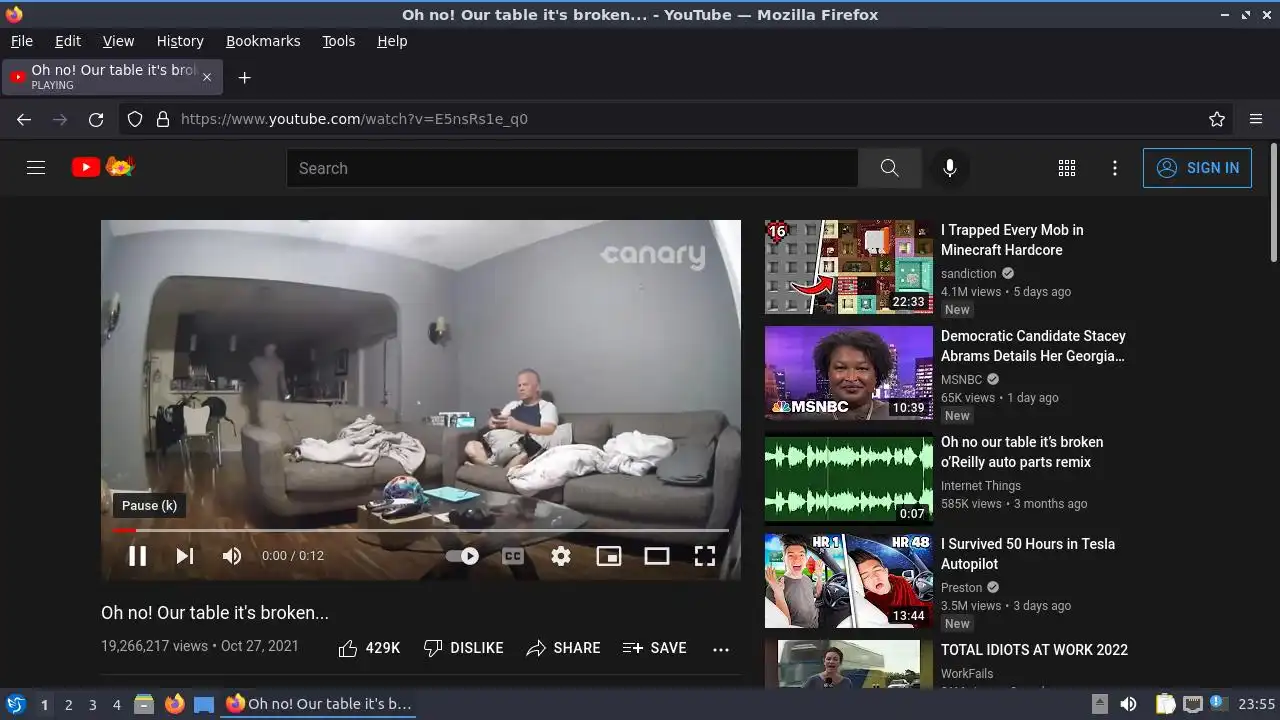1280x720 pixels.
Task: Click the taskbar clock showing 23:55
Action: [x=1258, y=704]
